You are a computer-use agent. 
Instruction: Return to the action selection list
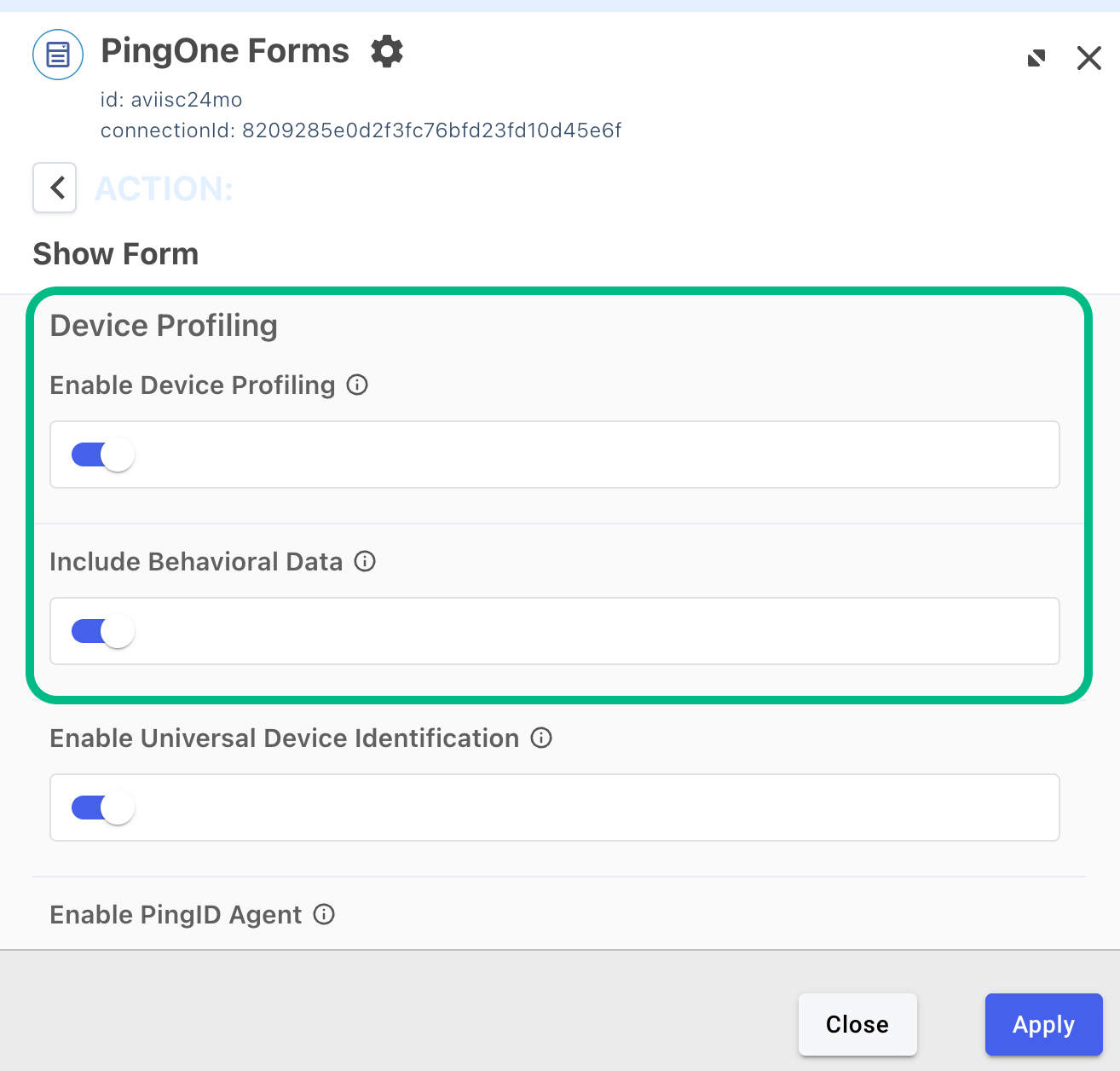click(54, 188)
